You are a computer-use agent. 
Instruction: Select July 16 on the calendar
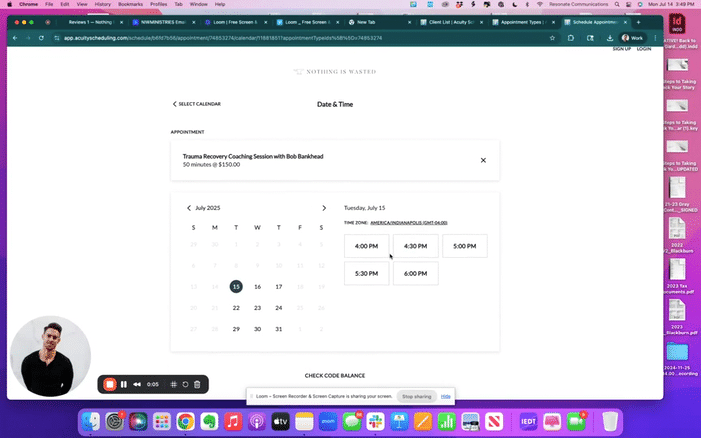pyautogui.click(x=258, y=286)
